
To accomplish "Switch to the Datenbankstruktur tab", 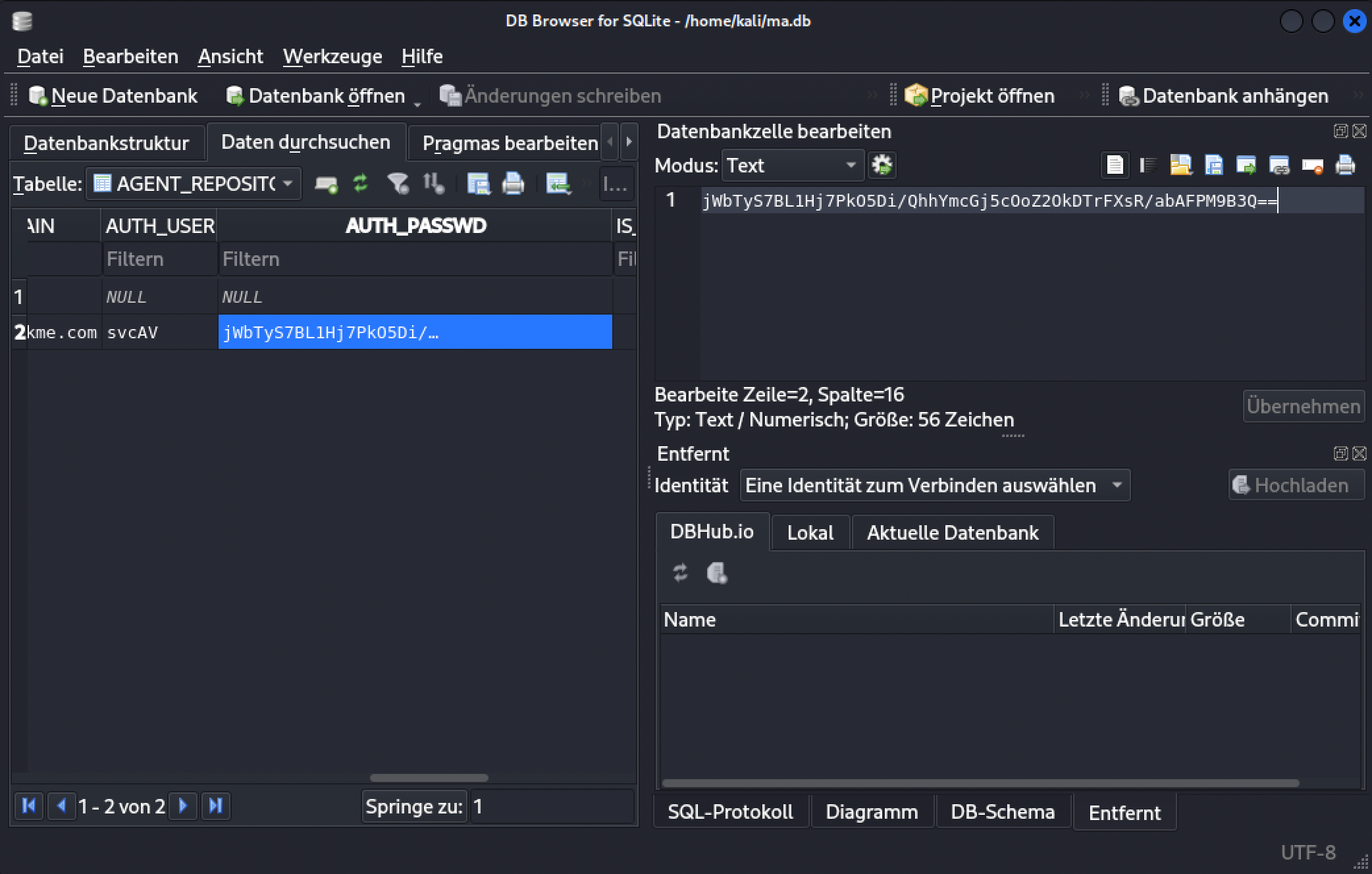I will [107, 143].
